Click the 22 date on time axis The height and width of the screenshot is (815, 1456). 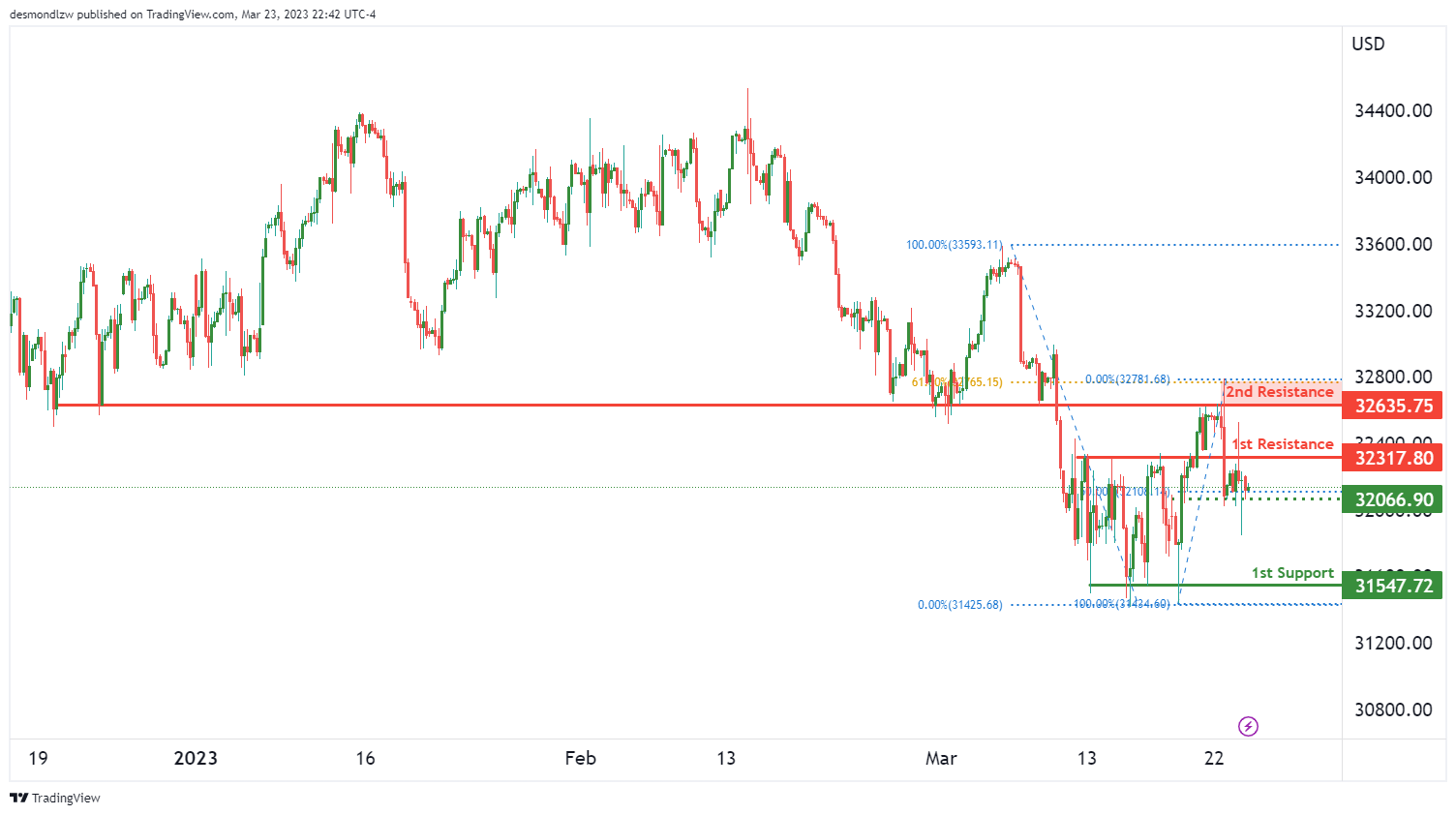[1214, 758]
